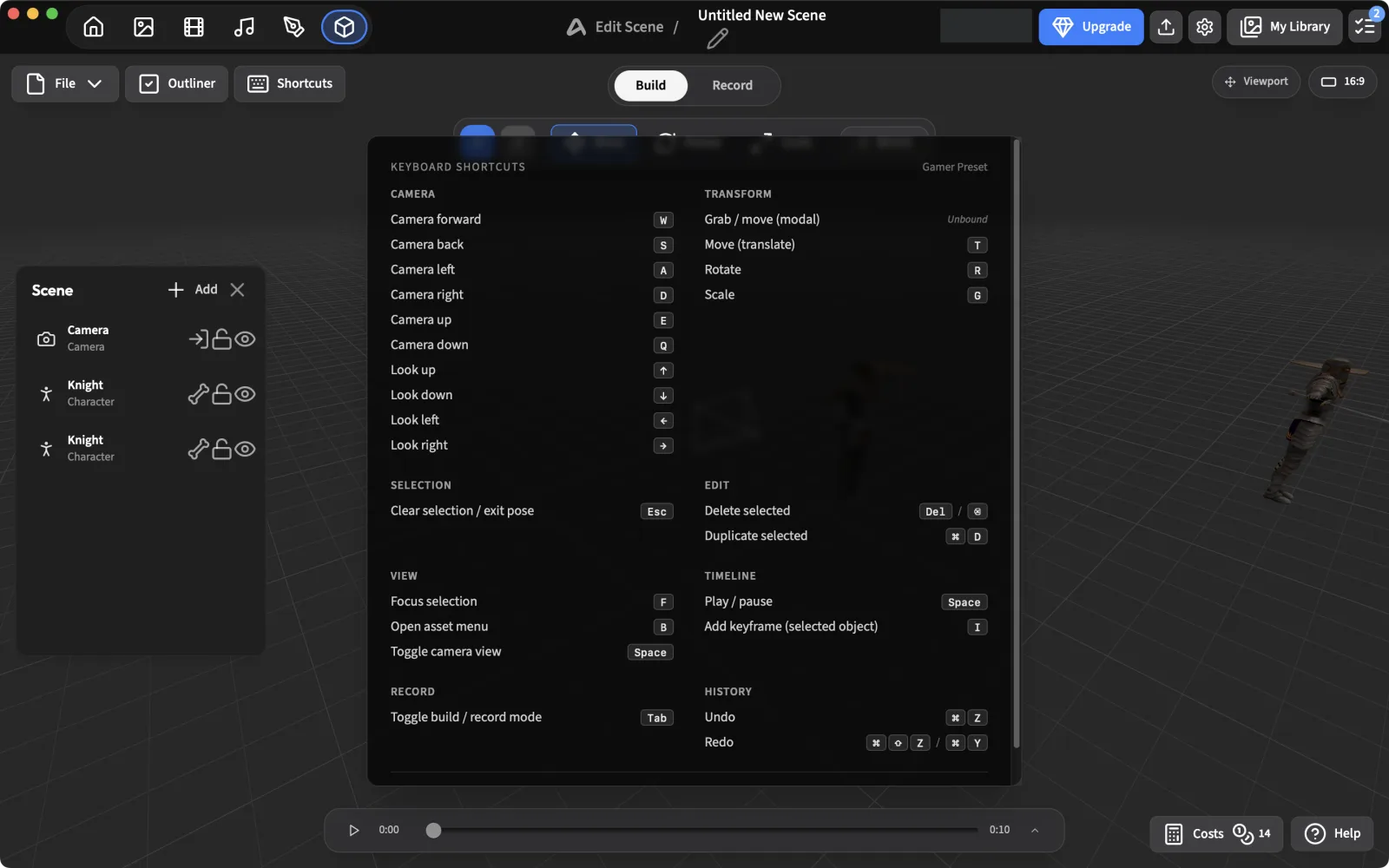
Task: Click the token coins icon showing 14
Action: [1243, 833]
